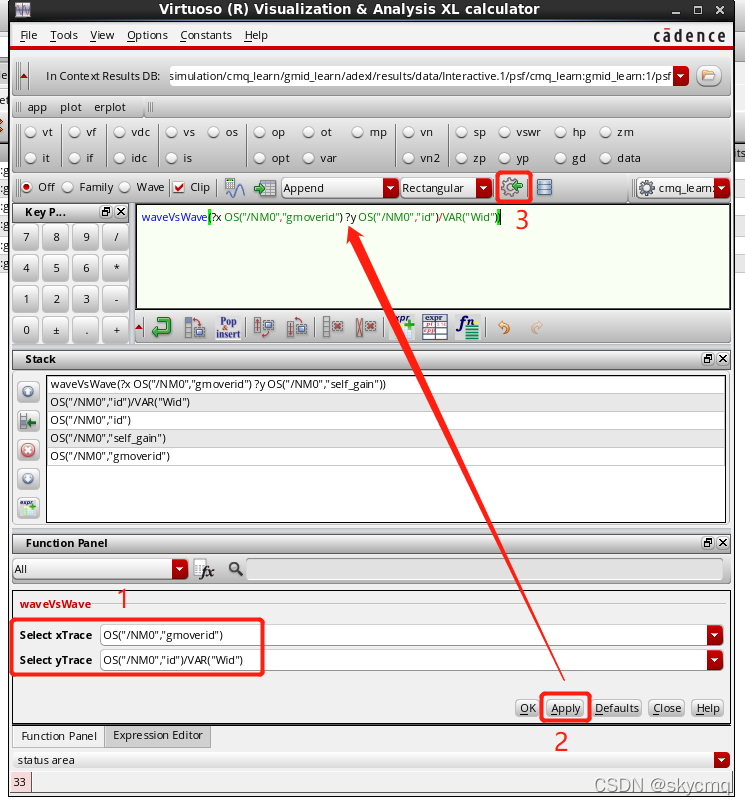Switch to the Expression Editor tab
The image size is (745, 805).
(x=158, y=736)
